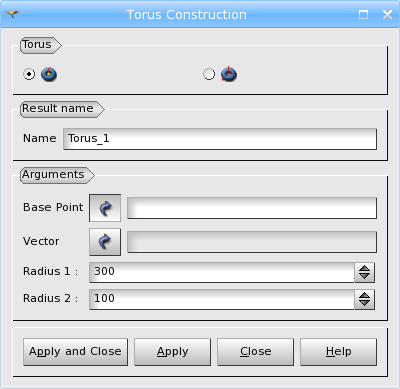Increase Radius 1 with up arrow
Image resolution: width=400 pixels, height=389 pixels.
[x=365, y=268]
